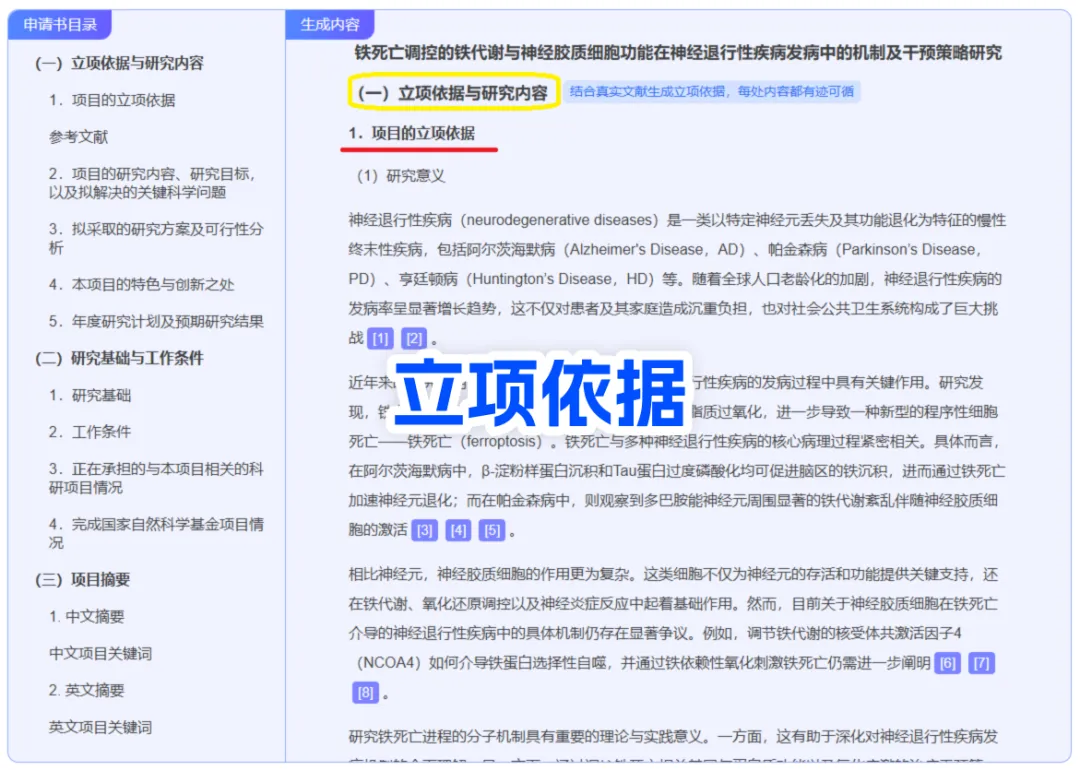Viewport: 1080px width, 771px height.
Task: Click the blue hint about 真实文献 traceability
Action: (x=711, y=91)
